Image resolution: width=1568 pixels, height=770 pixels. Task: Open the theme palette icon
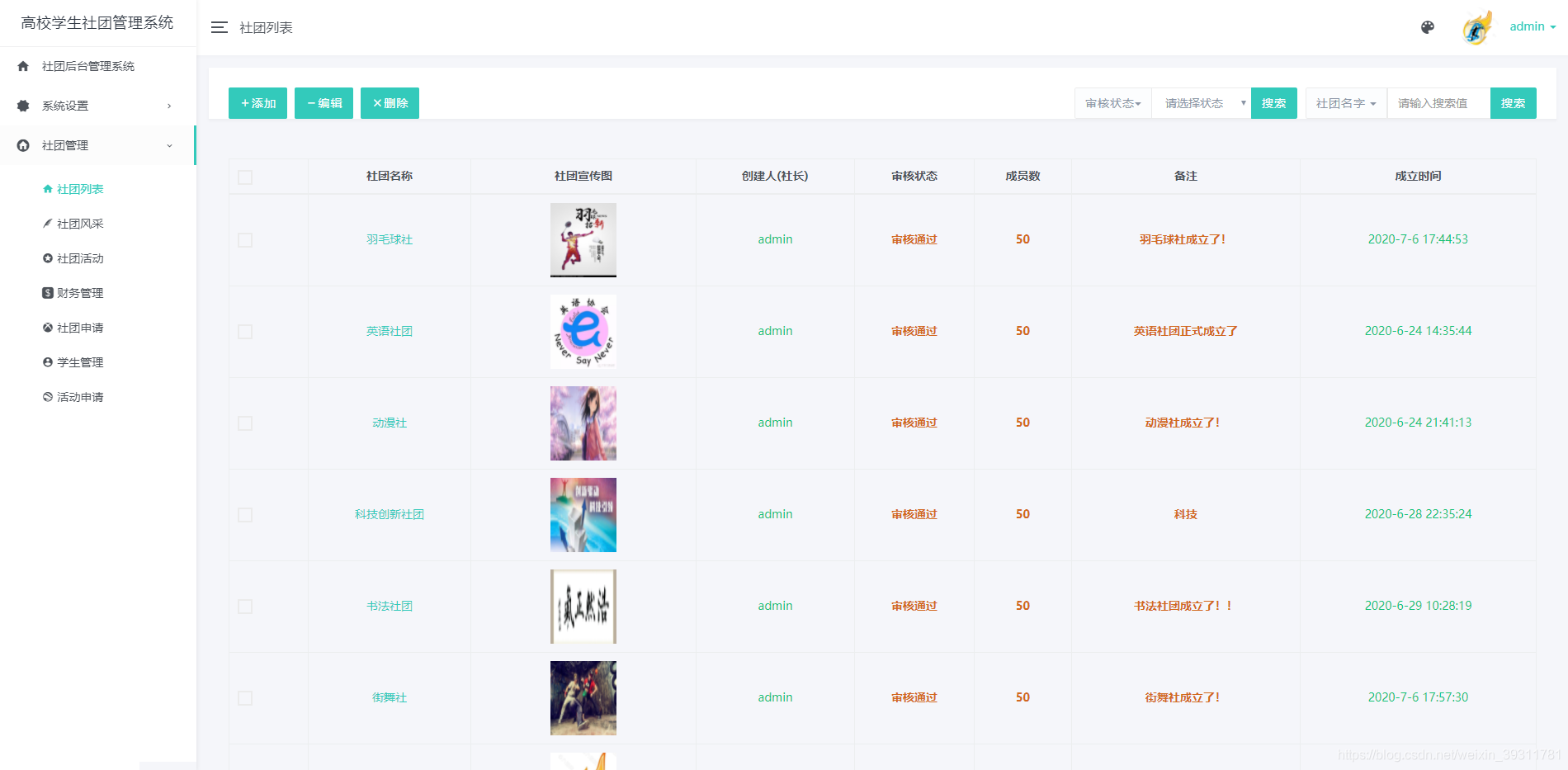click(x=1428, y=27)
